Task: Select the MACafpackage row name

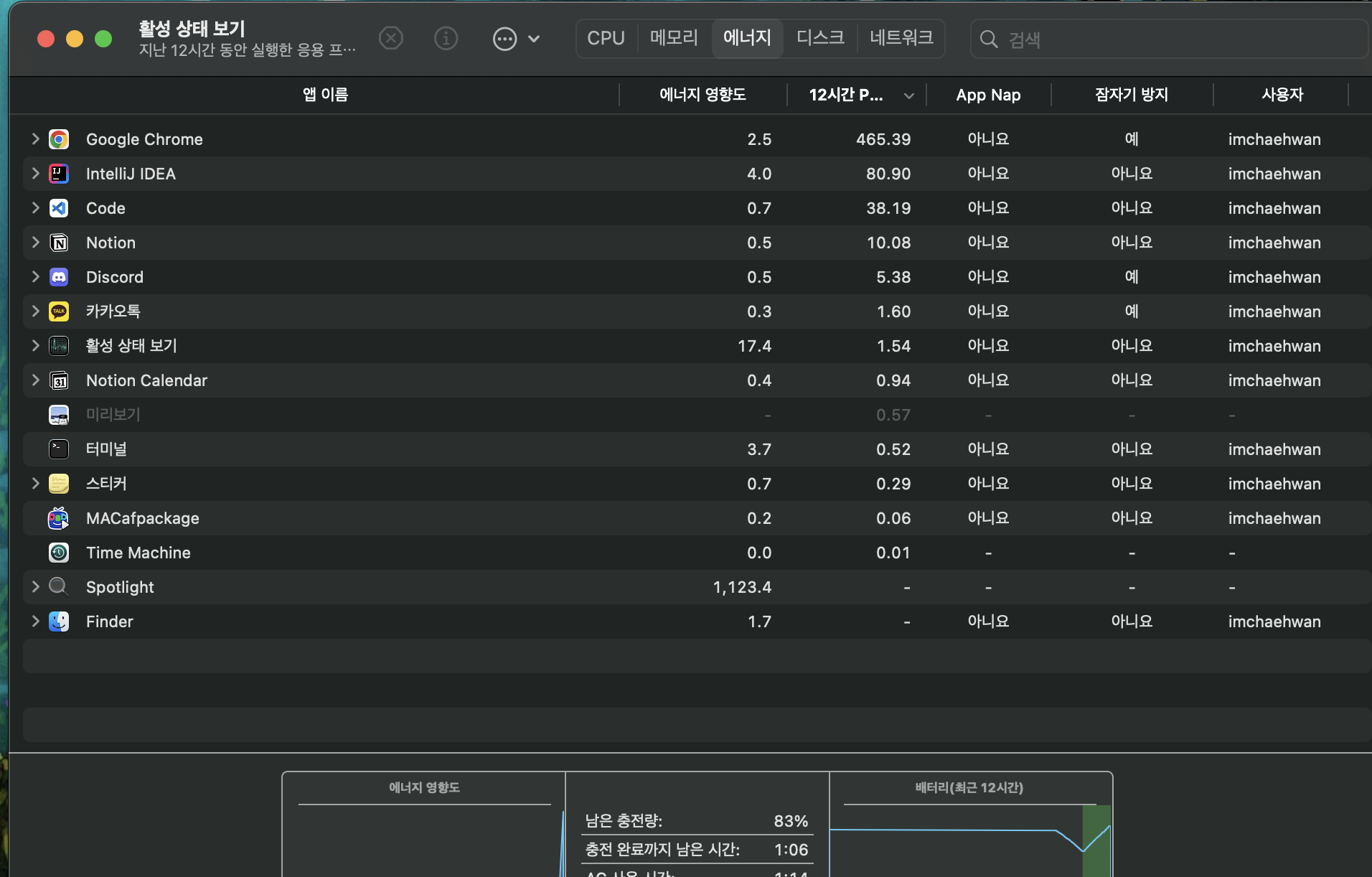Action: click(x=143, y=518)
